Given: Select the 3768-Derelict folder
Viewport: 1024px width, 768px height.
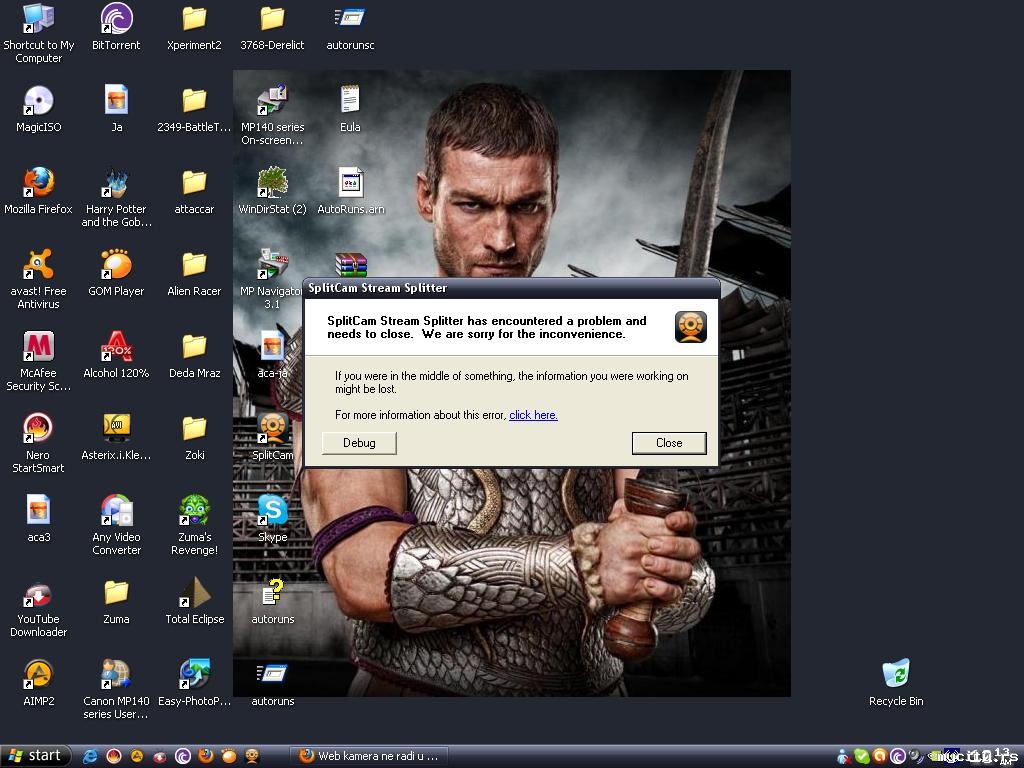Looking at the screenshot, I should pyautogui.click(x=272, y=27).
